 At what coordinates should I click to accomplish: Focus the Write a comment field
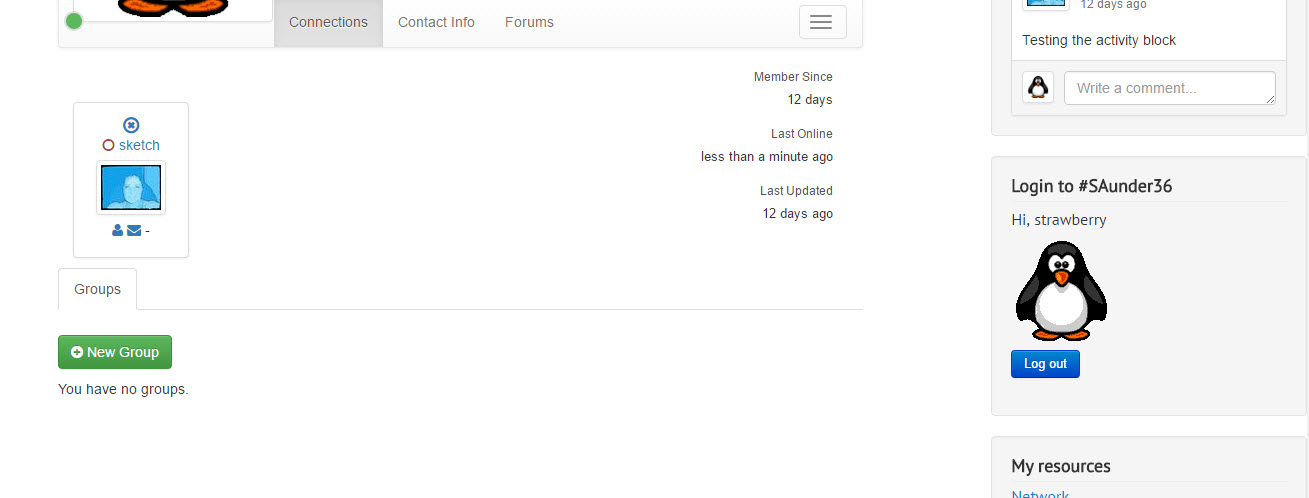tap(1170, 88)
